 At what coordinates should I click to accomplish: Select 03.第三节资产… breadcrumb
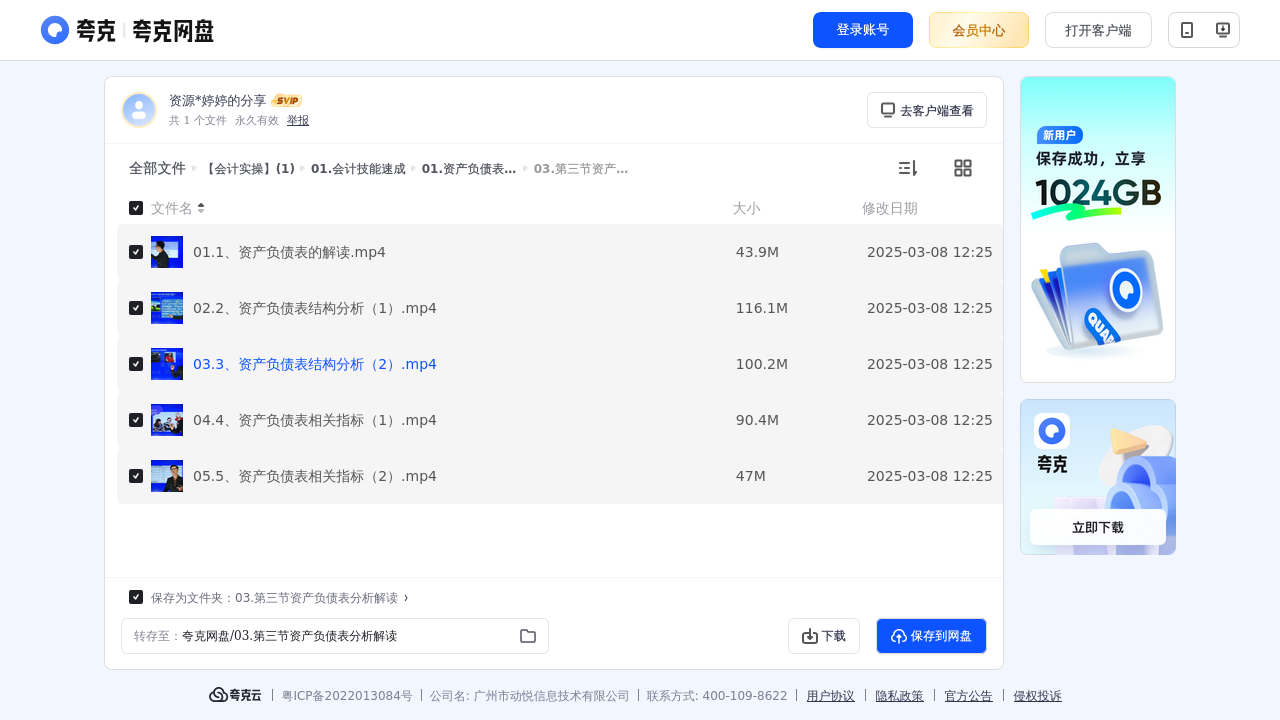point(581,168)
